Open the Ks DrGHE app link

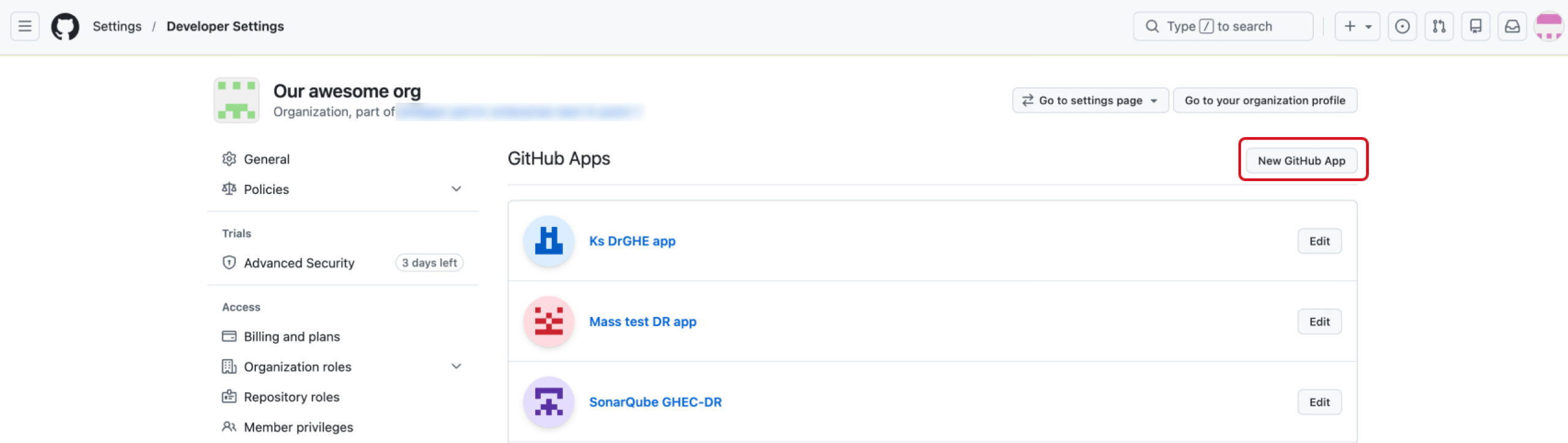(x=632, y=241)
